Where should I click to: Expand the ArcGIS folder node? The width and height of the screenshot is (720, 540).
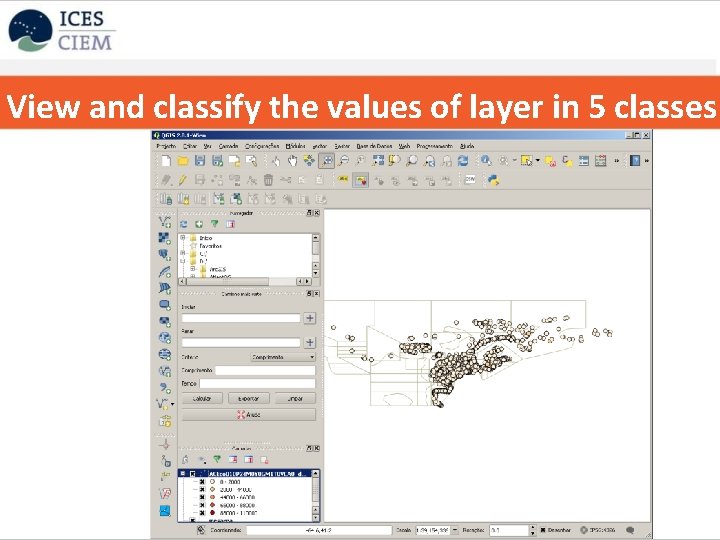tap(193, 269)
